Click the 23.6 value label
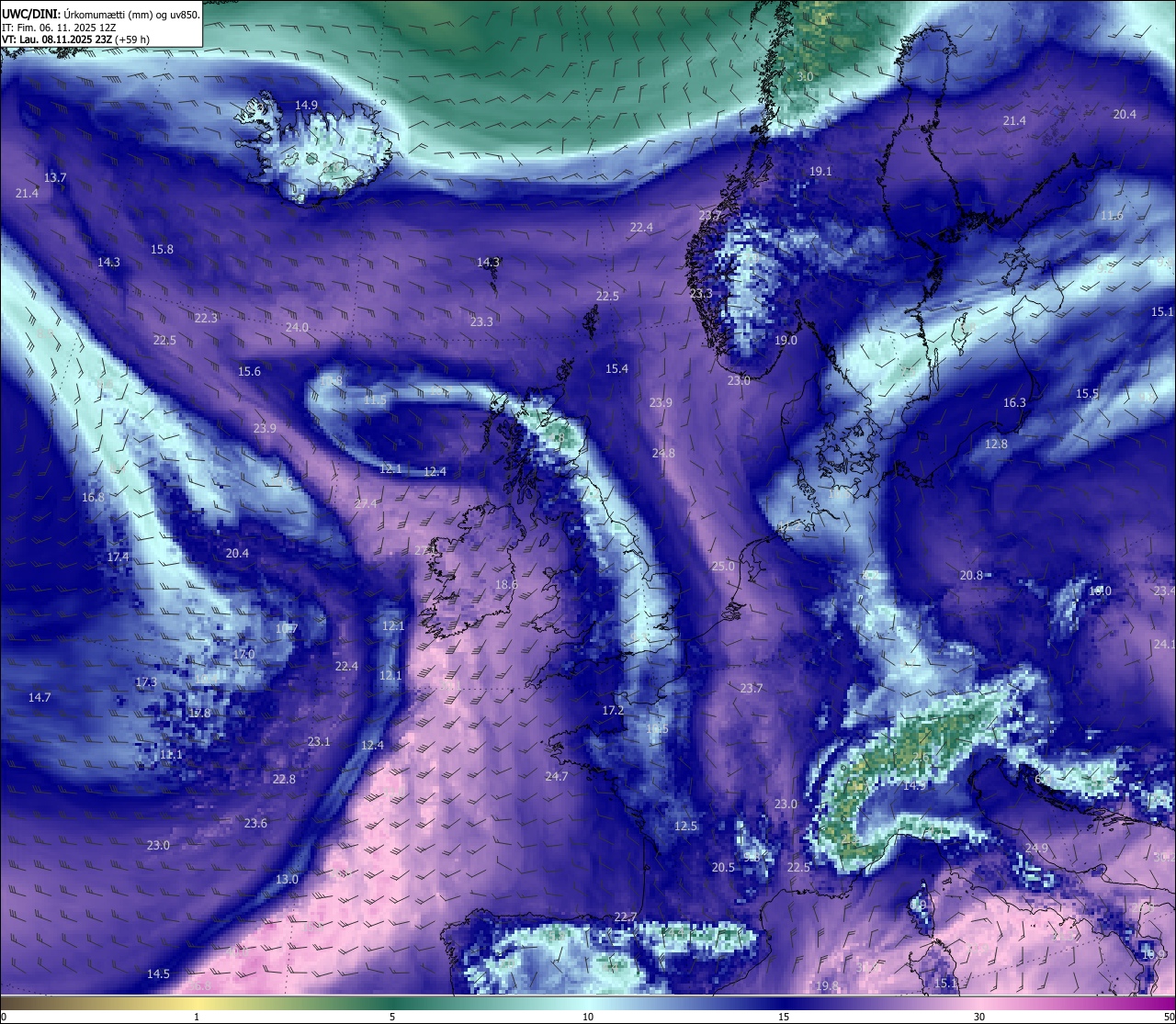1176x1024 pixels. pyautogui.click(x=255, y=824)
